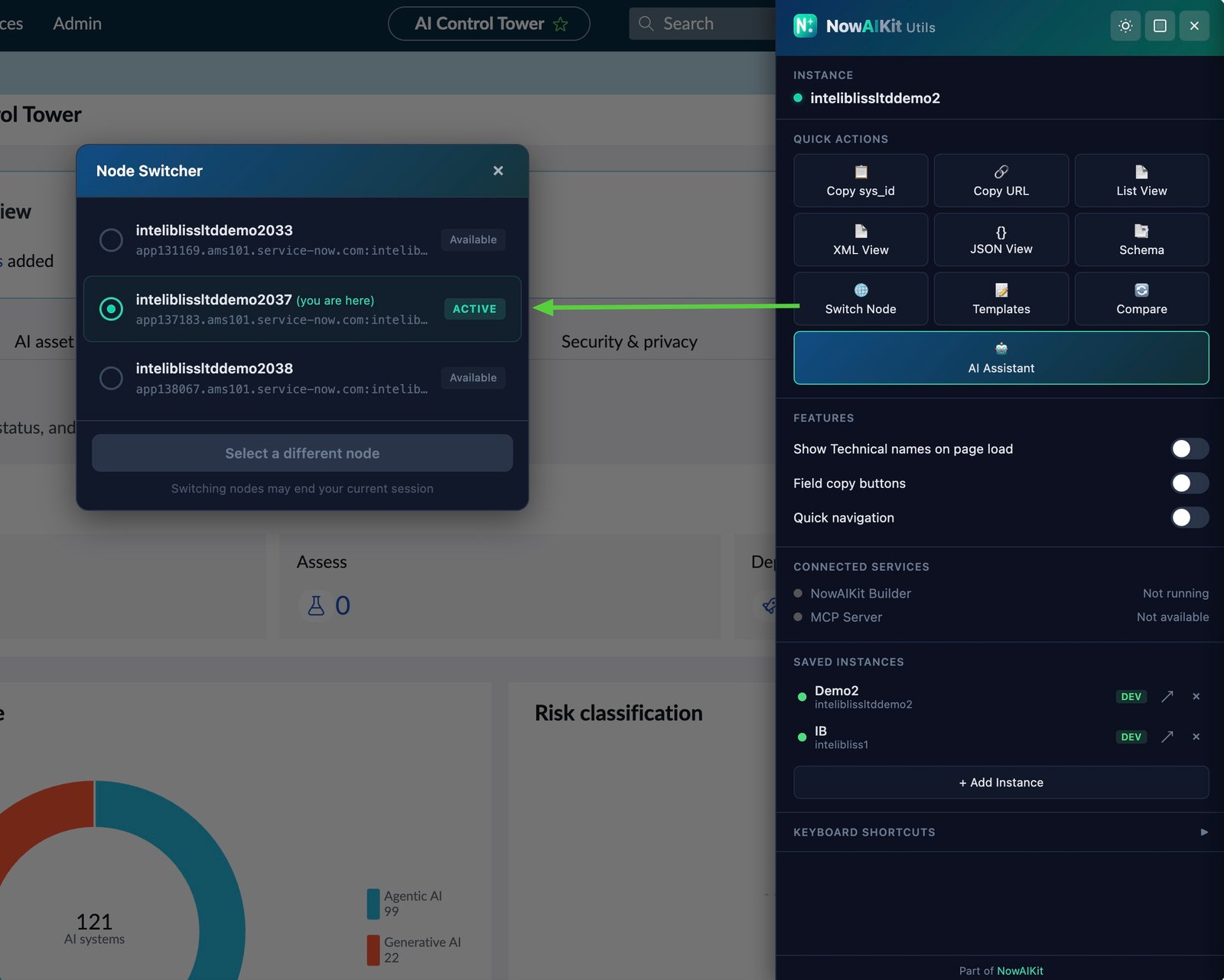Open the List View quick action
Screen dimensions: 1224x980
coord(1141,181)
